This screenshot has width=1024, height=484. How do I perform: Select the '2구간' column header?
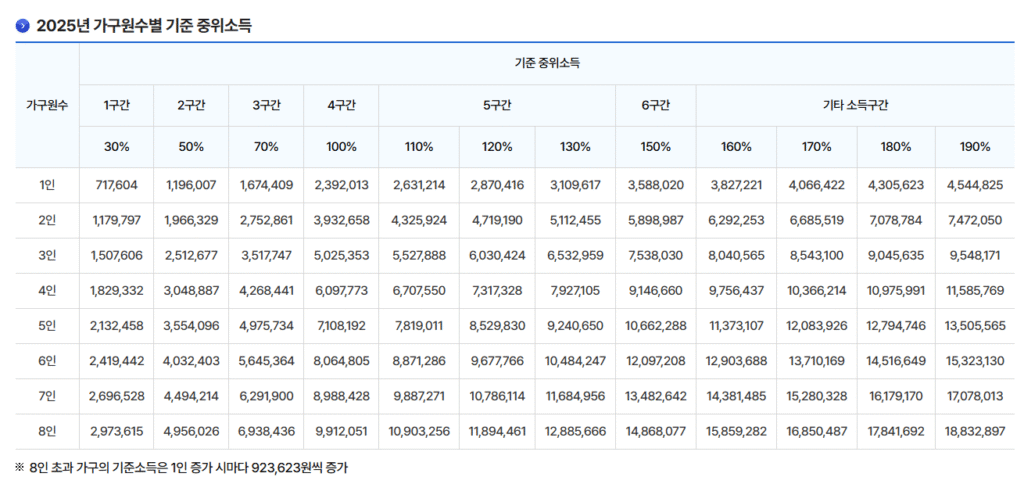[191, 105]
